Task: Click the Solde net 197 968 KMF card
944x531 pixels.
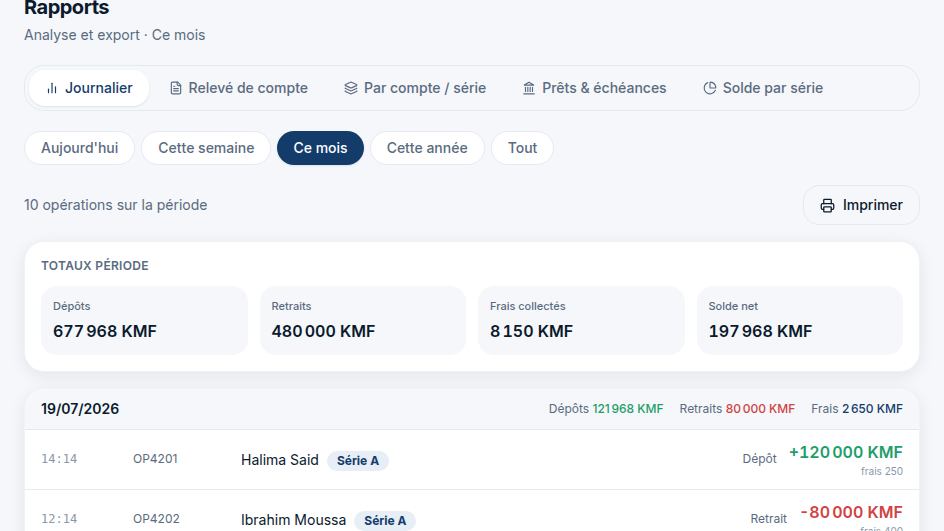Action: pyautogui.click(x=800, y=320)
